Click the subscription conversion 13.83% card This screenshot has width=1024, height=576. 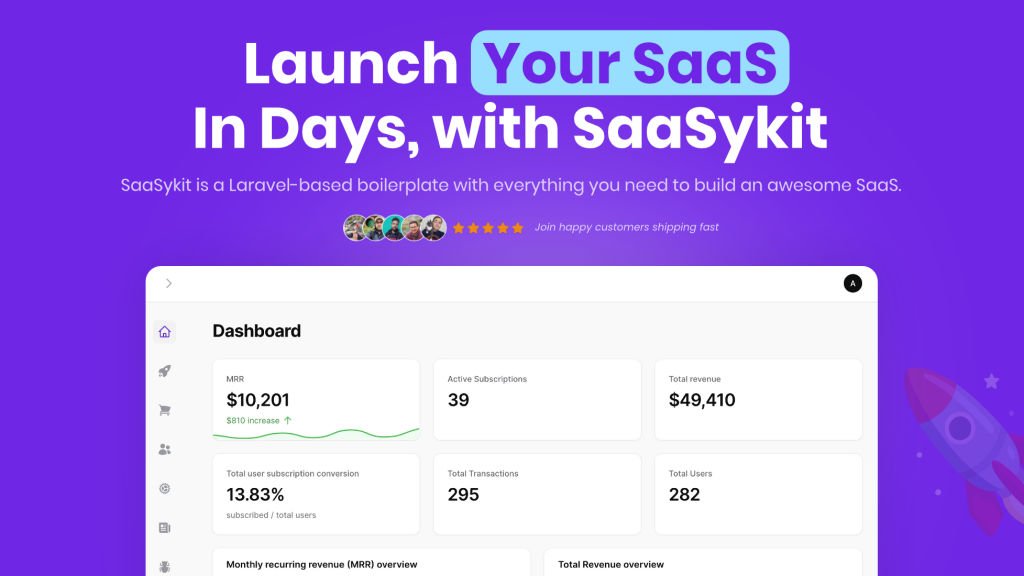(x=316, y=493)
